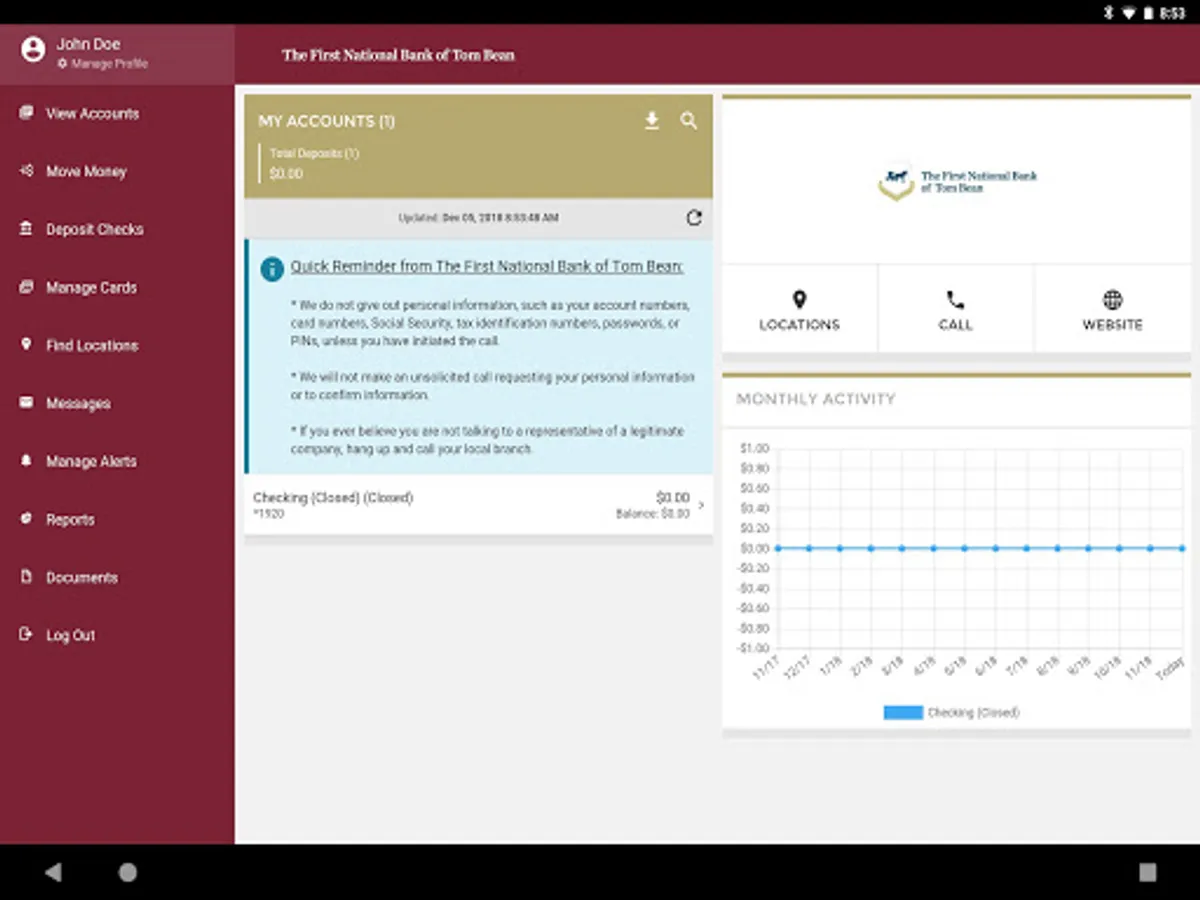Viewport: 1200px width, 900px height.
Task: Click the MY ACCOUNTS (1) header
Action: pos(326,121)
